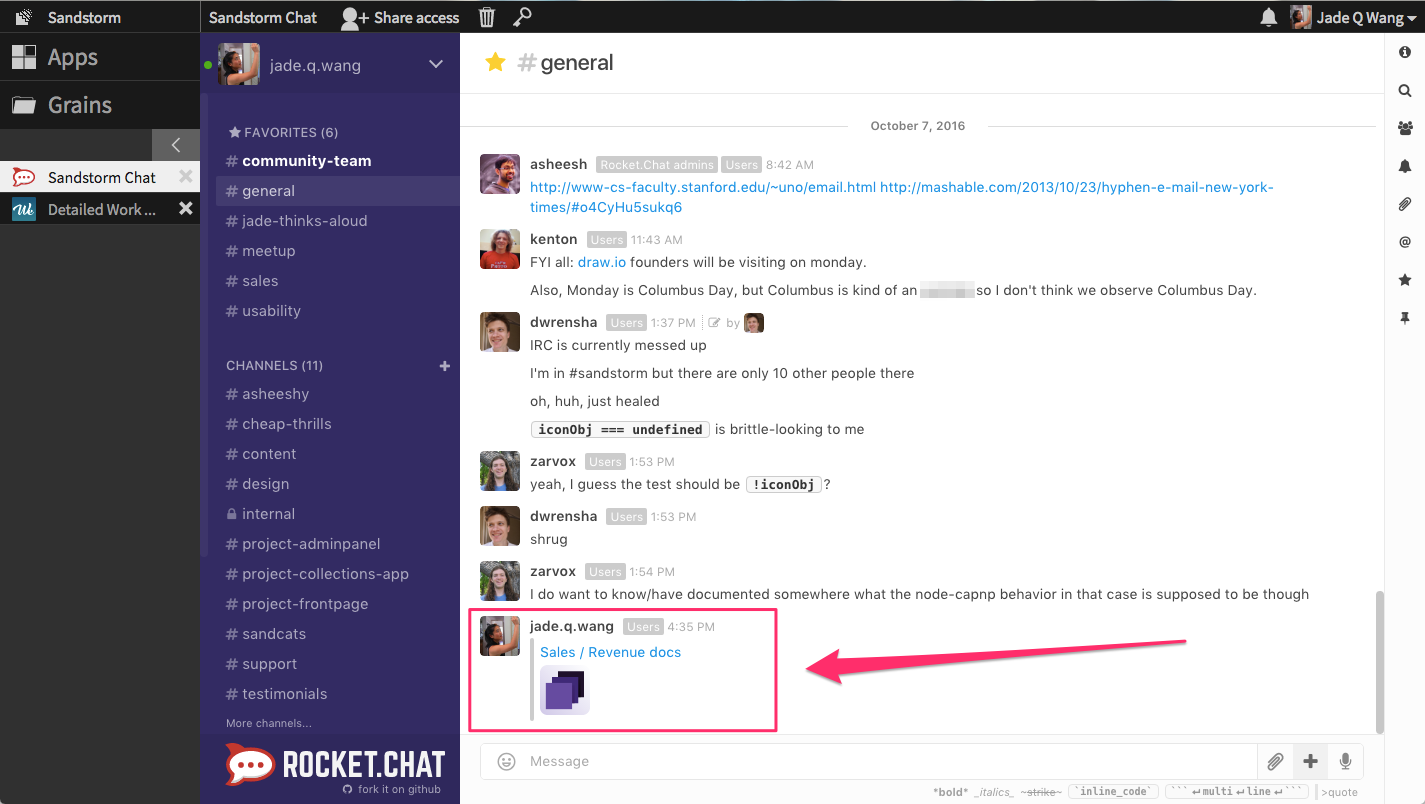The height and width of the screenshot is (804, 1425).
Task: Open files list paperclip in right sidebar
Action: pyautogui.click(x=1405, y=204)
